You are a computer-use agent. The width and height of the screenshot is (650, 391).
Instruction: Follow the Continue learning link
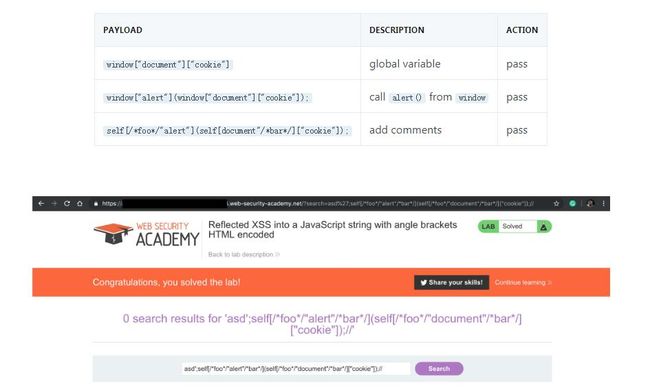[x=523, y=282]
